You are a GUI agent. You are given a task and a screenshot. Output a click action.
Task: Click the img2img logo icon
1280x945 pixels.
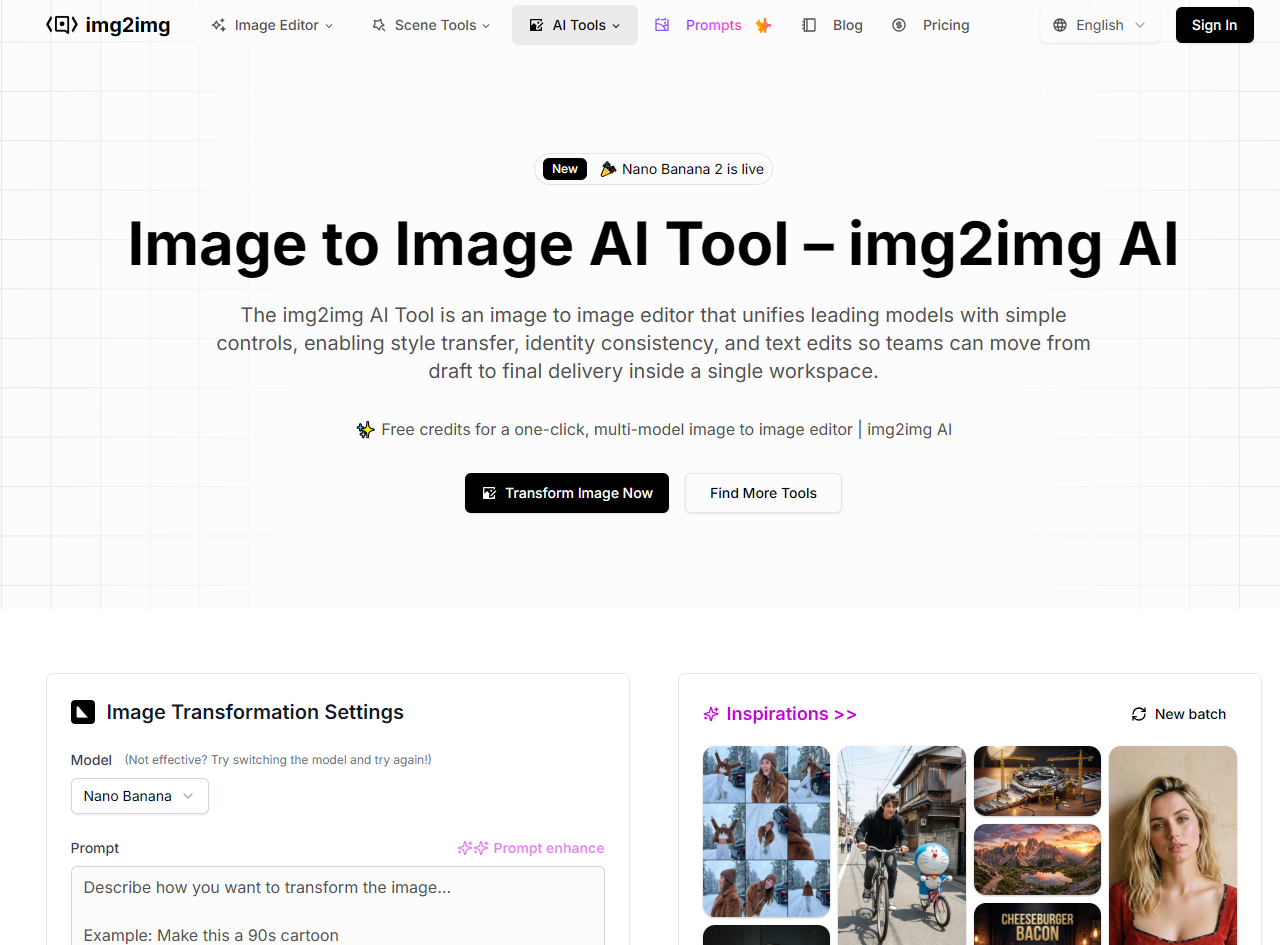[62, 25]
